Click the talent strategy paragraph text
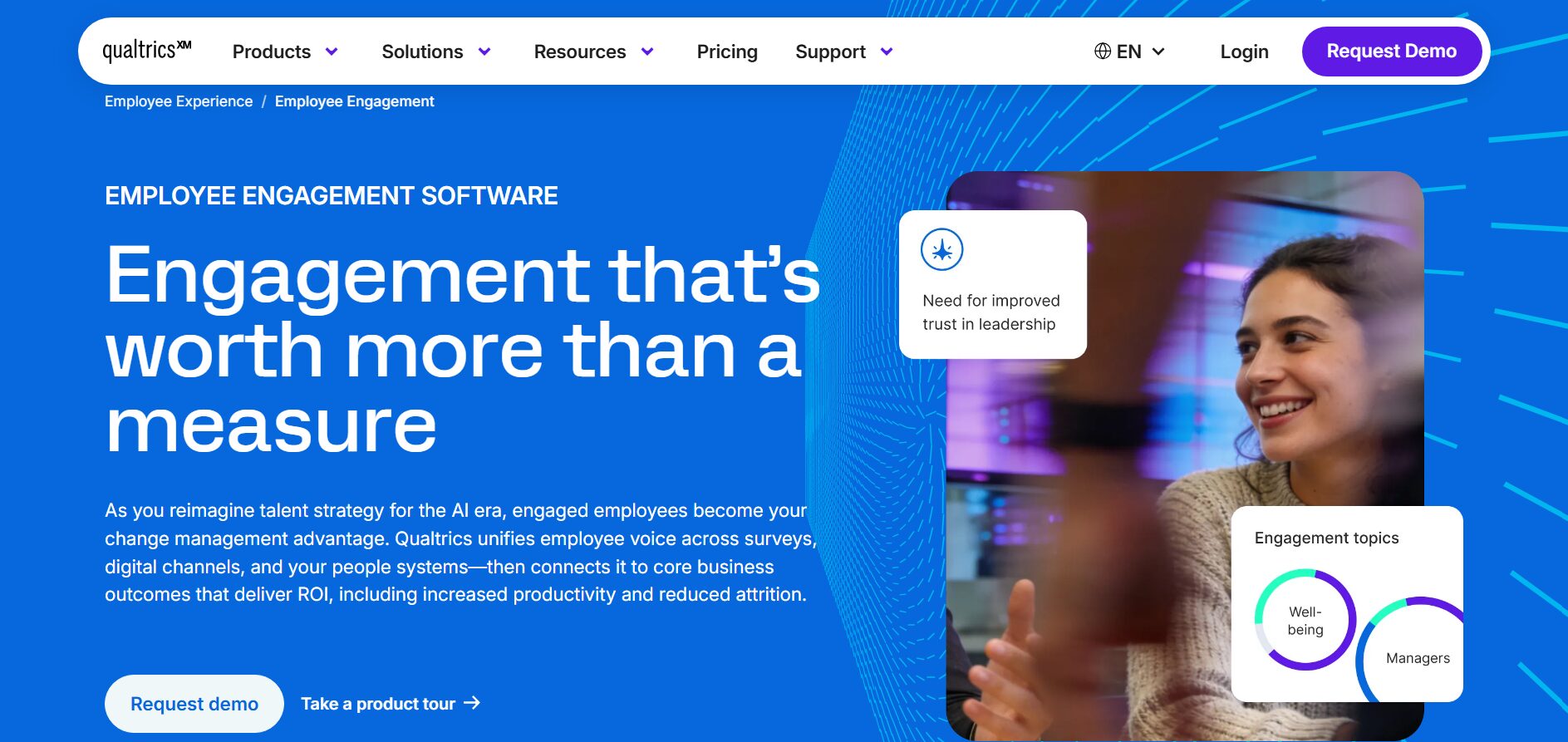This screenshot has height=742, width=1568. (x=461, y=553)
